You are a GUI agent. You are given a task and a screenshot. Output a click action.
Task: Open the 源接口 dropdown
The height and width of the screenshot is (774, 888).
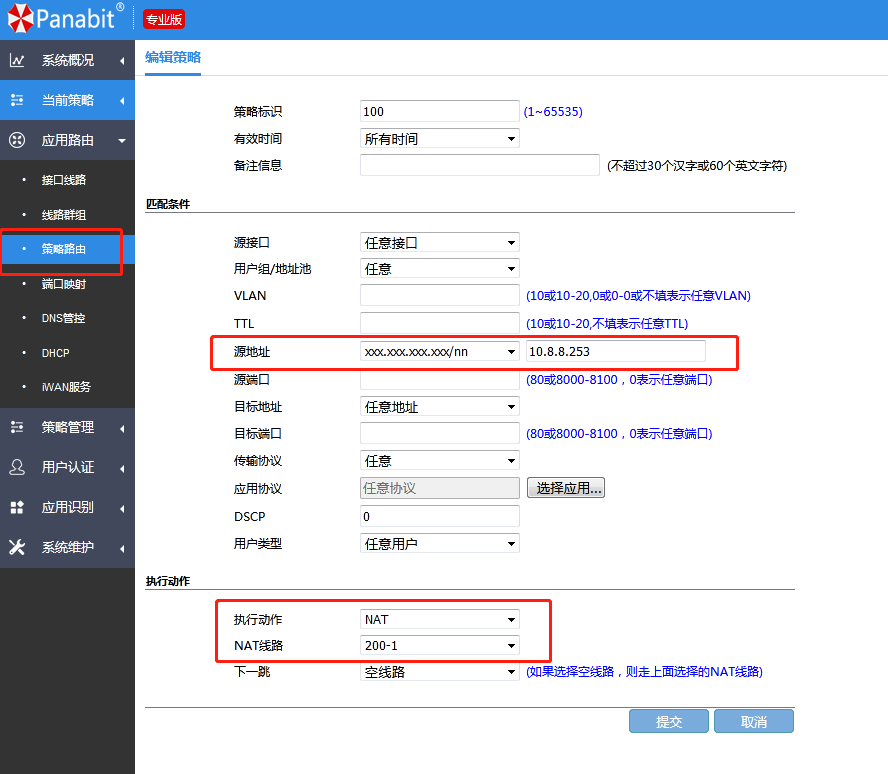(x=439, y=242)
